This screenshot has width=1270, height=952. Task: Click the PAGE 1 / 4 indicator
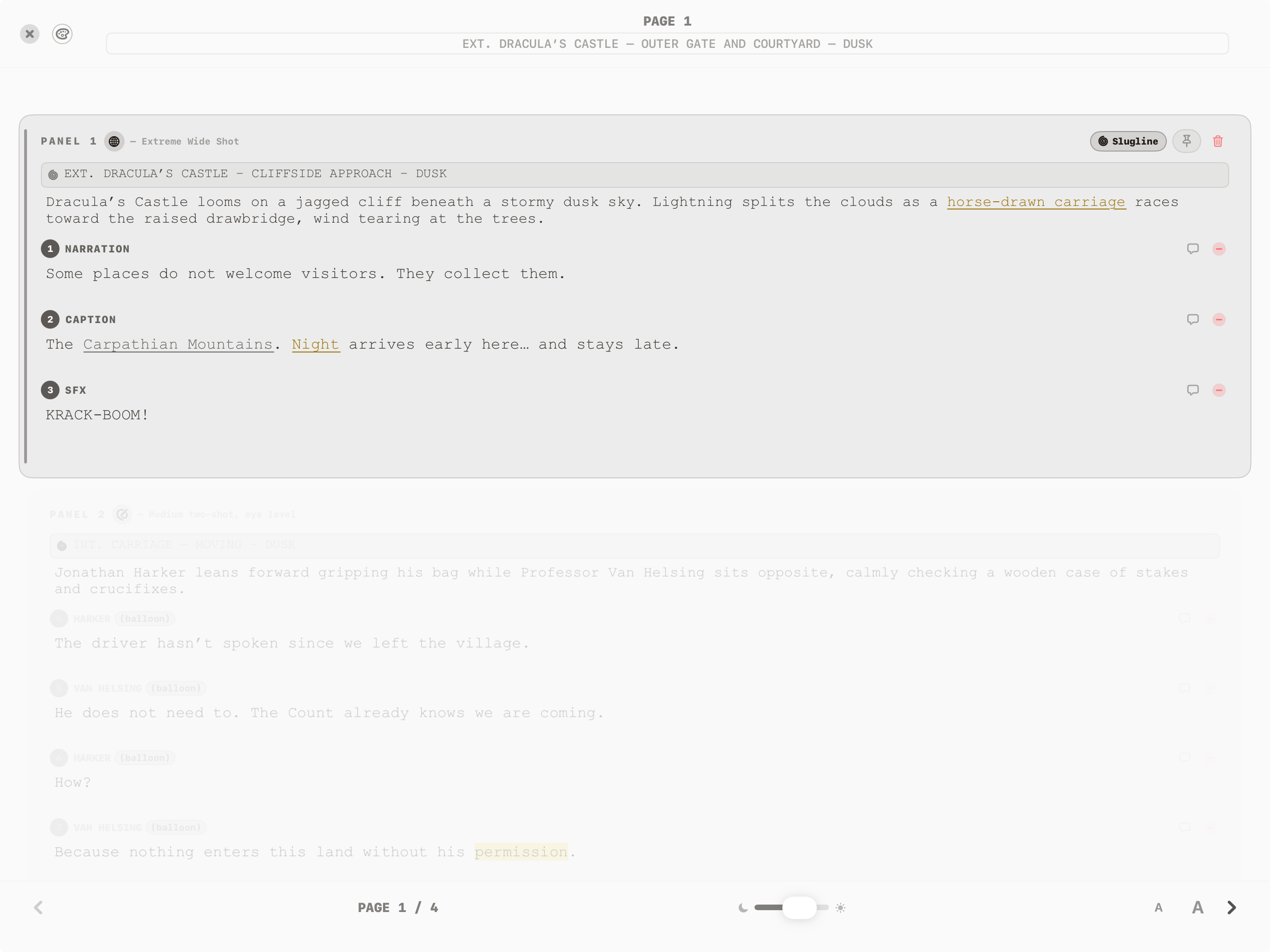coord(398,908)
